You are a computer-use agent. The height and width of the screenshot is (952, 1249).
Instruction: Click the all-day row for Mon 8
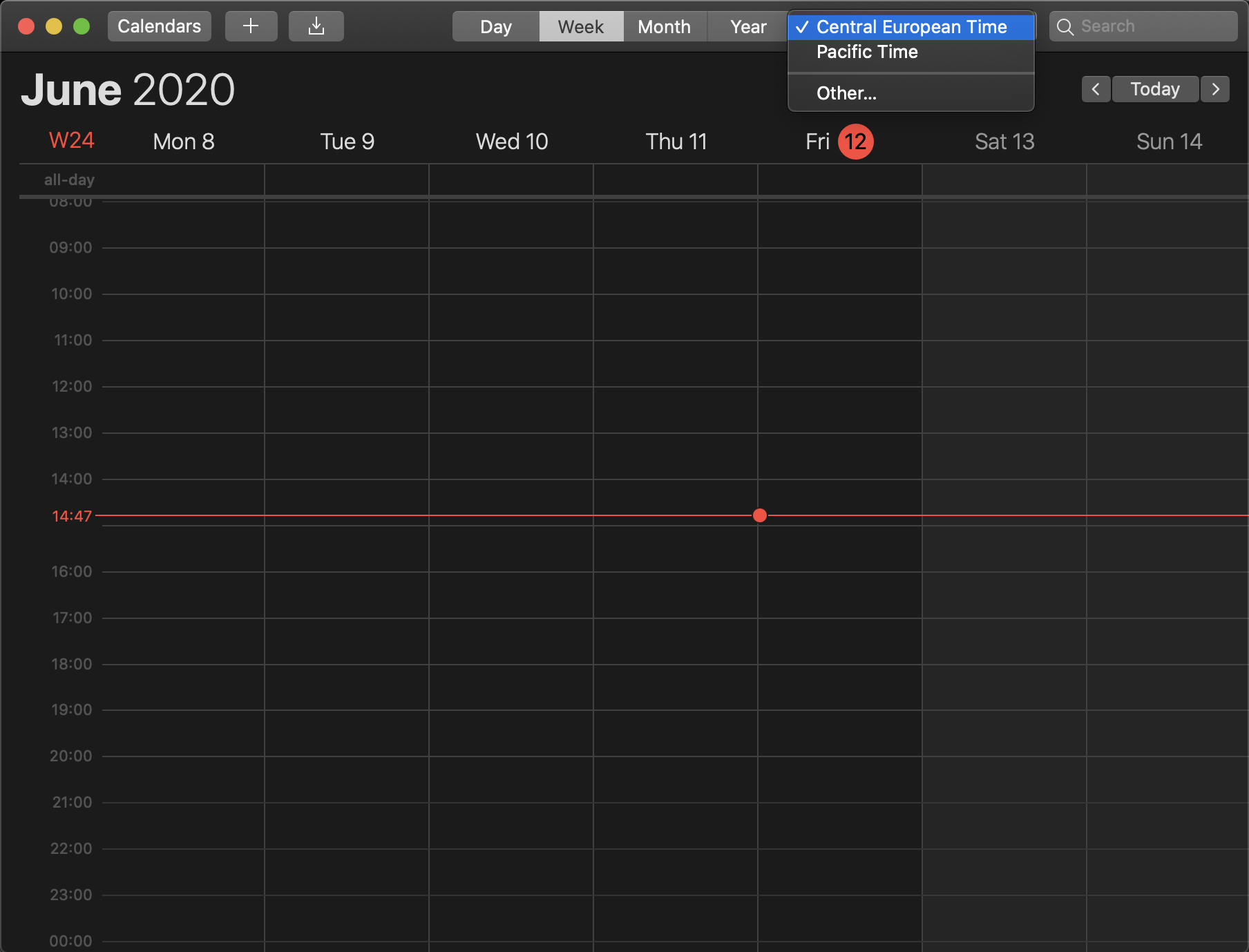click(x=183, y=180)
